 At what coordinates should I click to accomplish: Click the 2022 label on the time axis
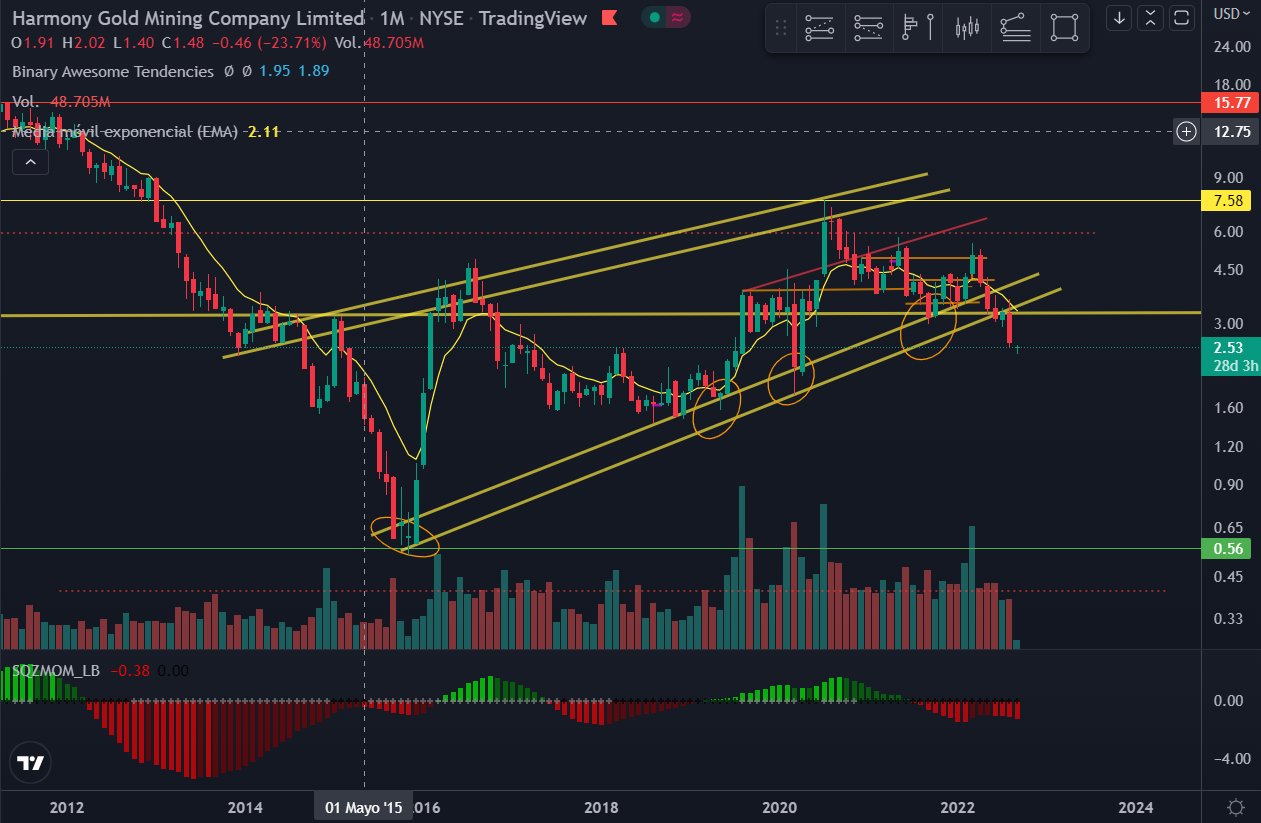[x=958, y=807]
